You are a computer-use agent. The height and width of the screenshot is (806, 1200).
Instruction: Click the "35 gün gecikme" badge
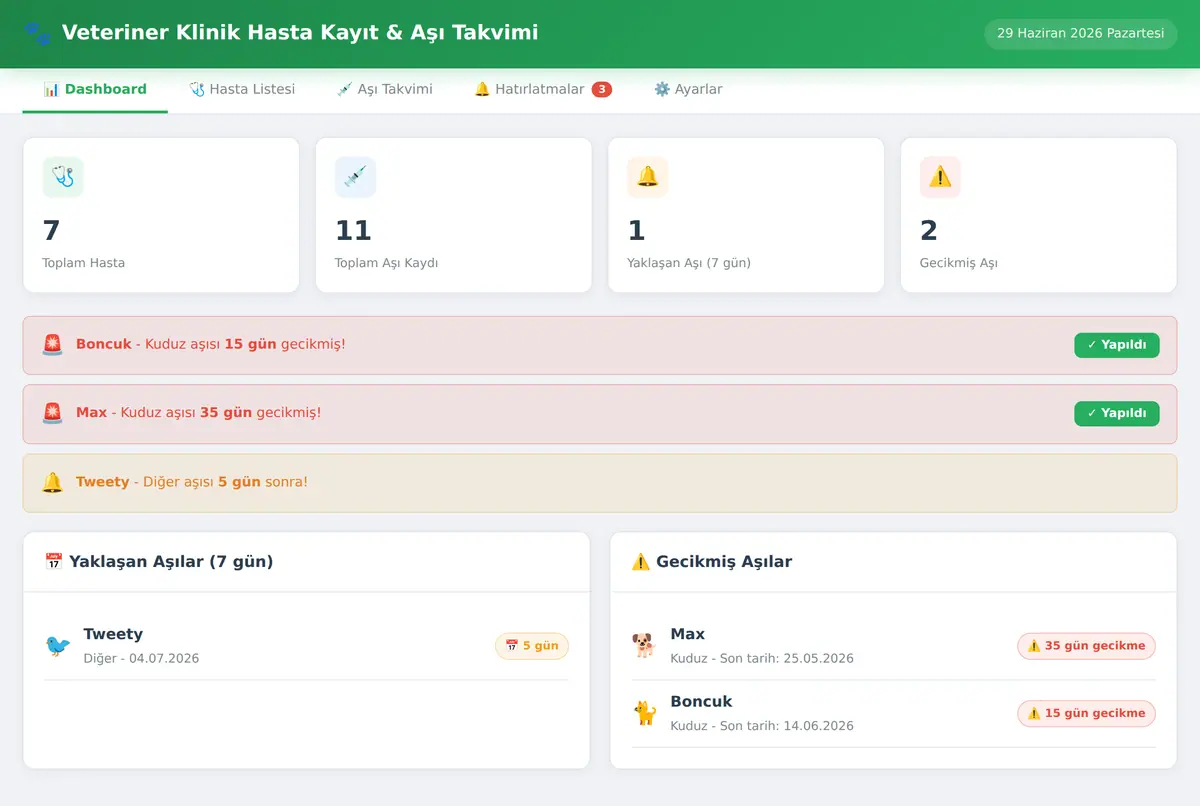click(x=1086, y=646)
